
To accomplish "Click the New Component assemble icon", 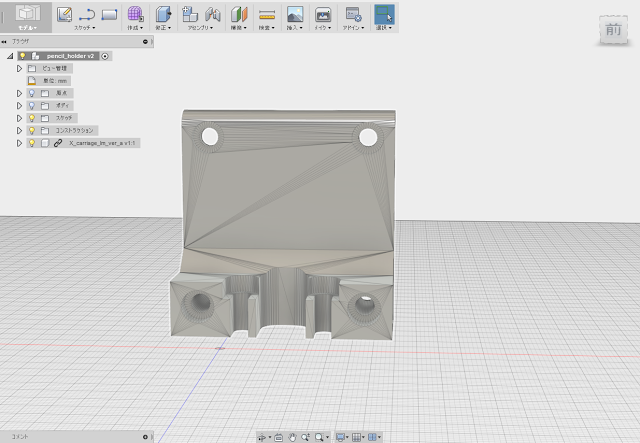I will point(190,14).
